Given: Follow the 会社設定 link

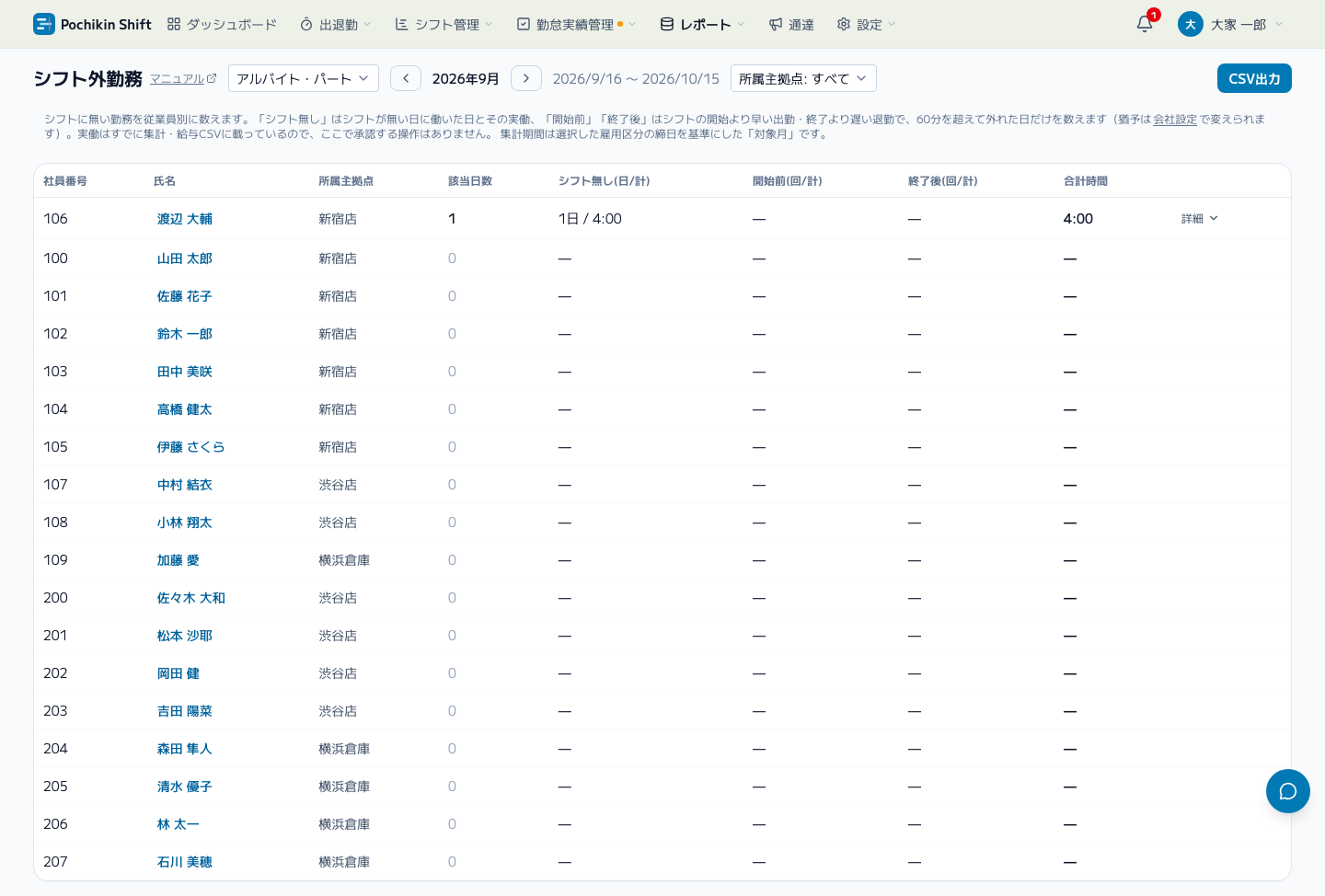Looking at the screenshot, I should click(1175, 119).
